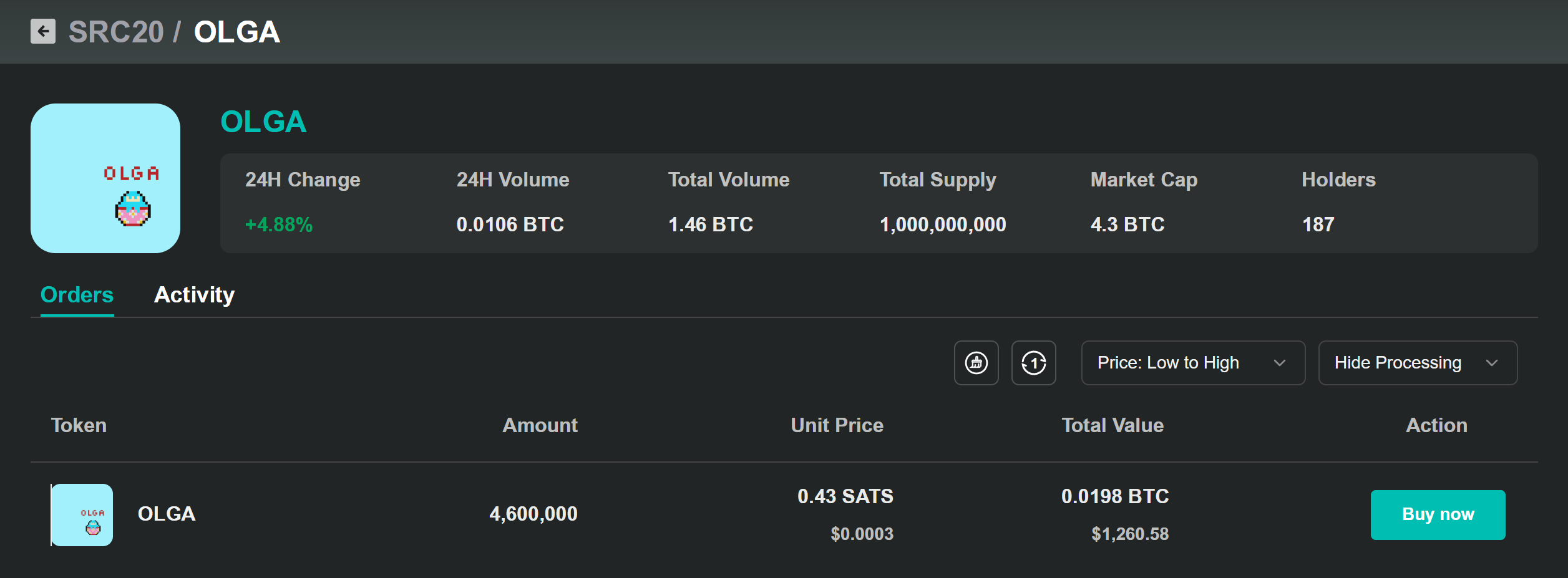Click the circular refresh icon with 1
Viewport: 1568px width, 578px height.
tap(1033, 363)
